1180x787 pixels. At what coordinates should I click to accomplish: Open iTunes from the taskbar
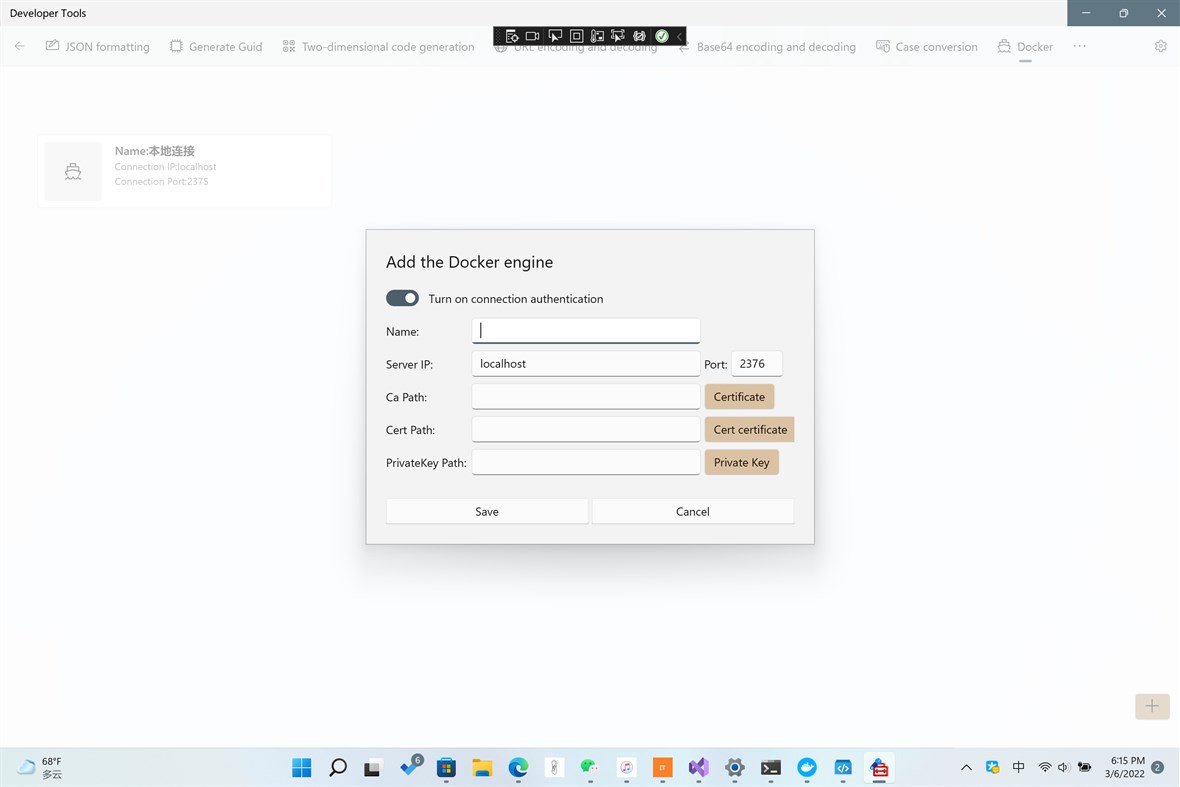[x=626, y=767]
